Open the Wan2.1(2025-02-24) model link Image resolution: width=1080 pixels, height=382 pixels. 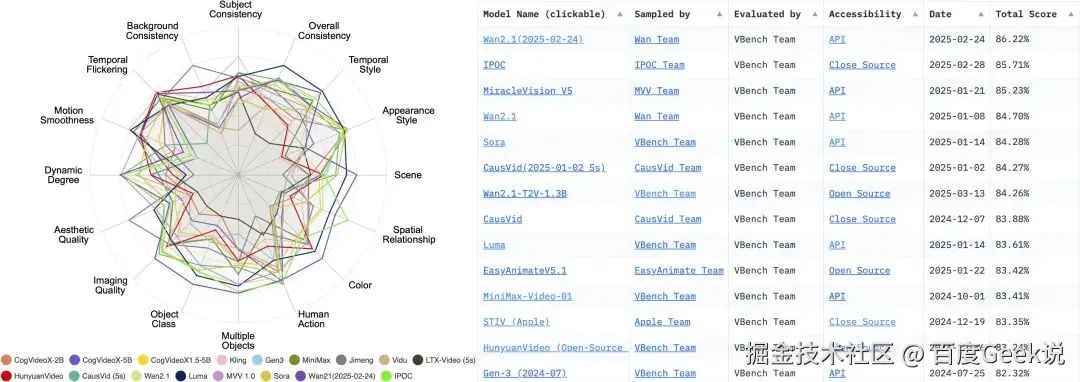[x=532, y=39]
